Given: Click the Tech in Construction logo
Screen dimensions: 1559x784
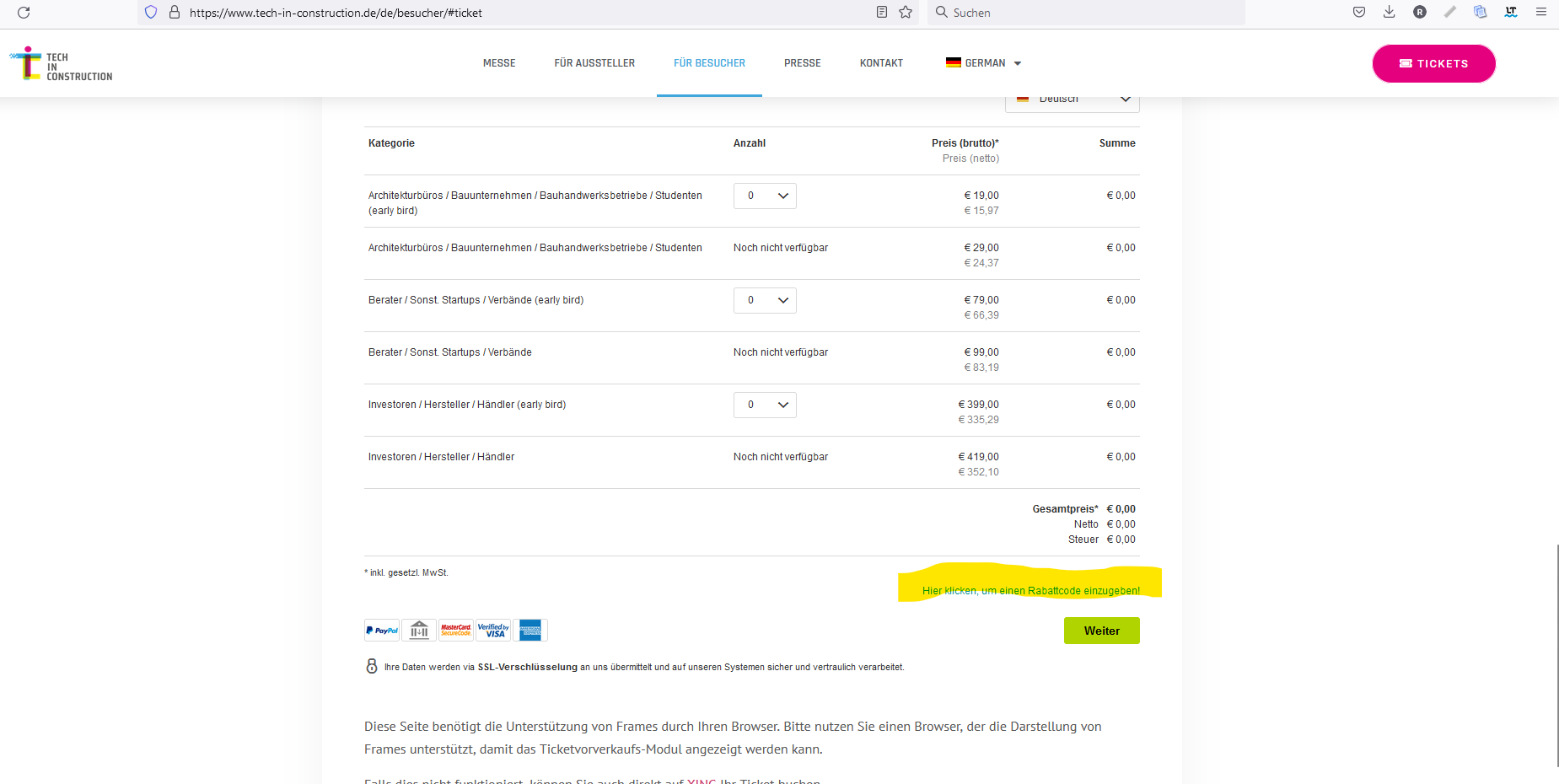Looking at the screenshot, I should click(61, 64).
